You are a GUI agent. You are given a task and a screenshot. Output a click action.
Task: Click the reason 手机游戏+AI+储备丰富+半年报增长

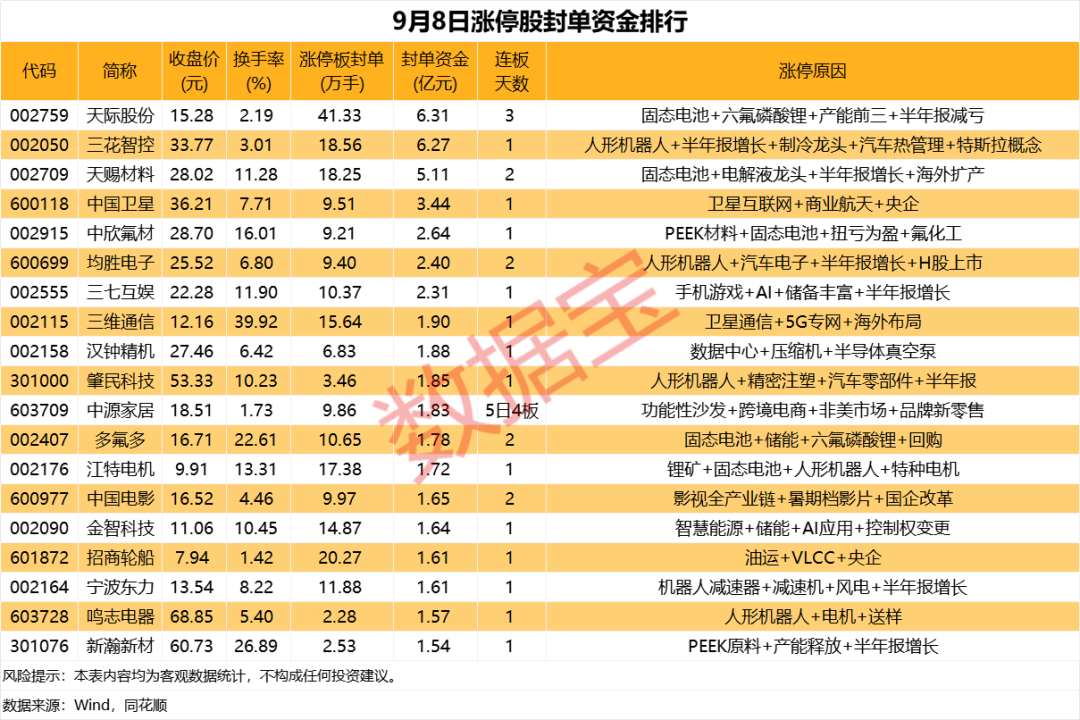[813, 292]
